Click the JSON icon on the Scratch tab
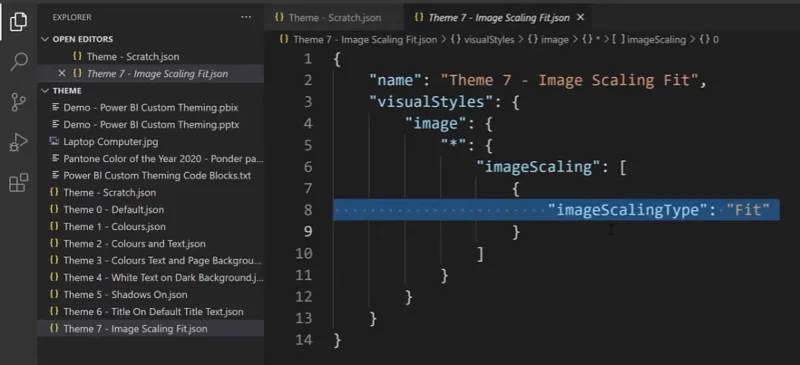800x365 pixels. 279,17
